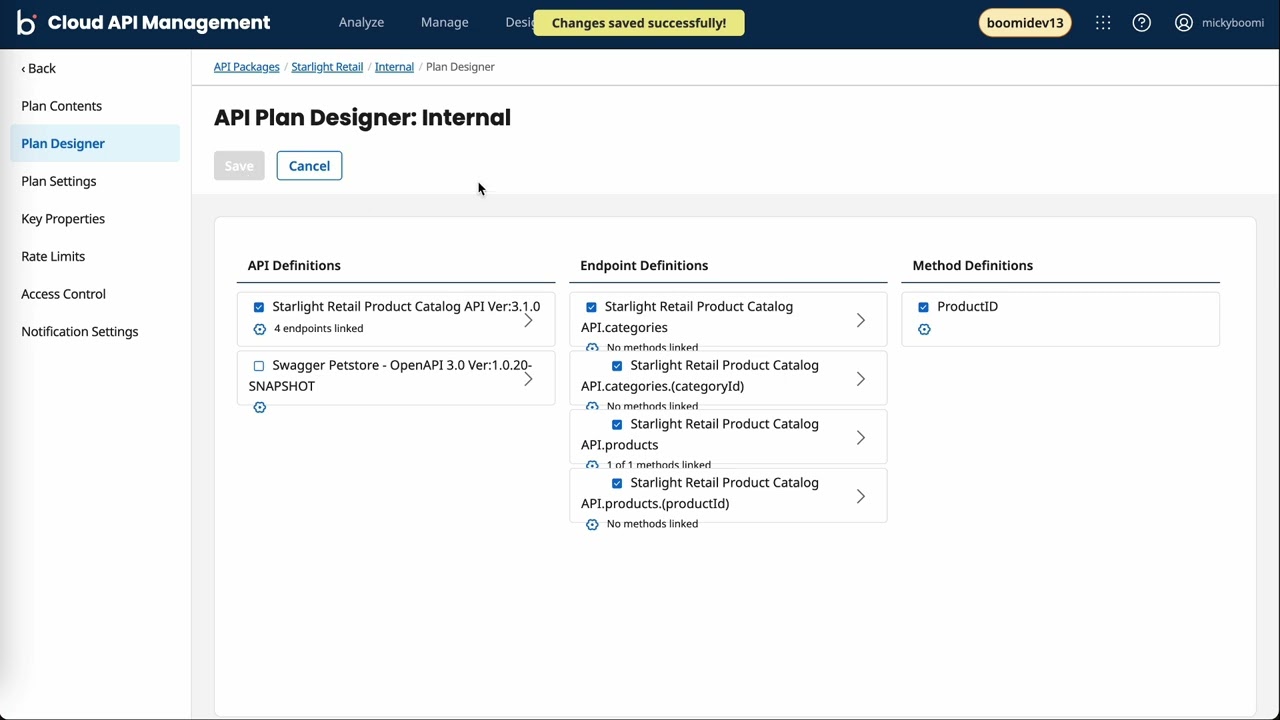Click link icon beside '1 of 1 methods linked'
Screen dimensions: 1280x720
coord(592,466)
